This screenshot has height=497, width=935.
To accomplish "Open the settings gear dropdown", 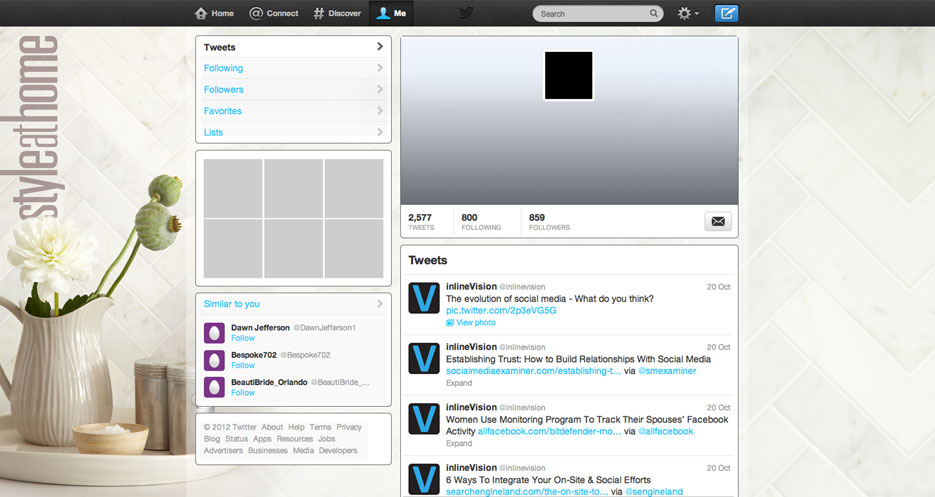I will point(688,13).
